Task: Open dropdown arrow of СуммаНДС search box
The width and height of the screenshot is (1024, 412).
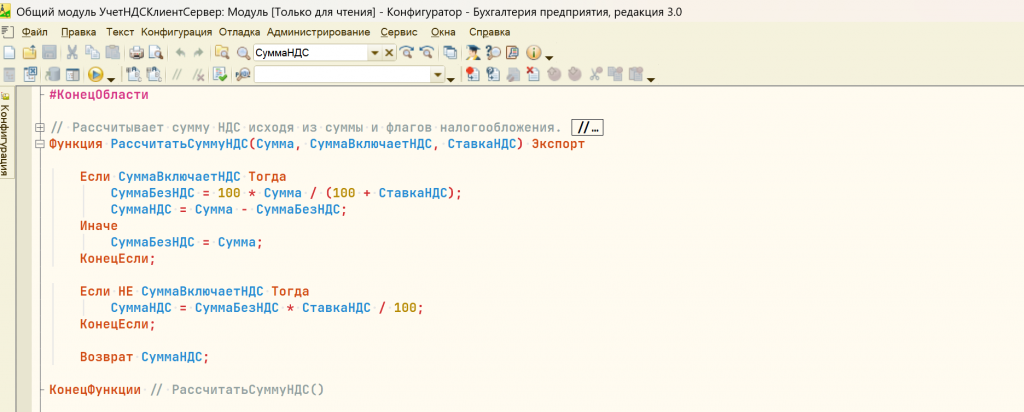Action: pos(375,54)
